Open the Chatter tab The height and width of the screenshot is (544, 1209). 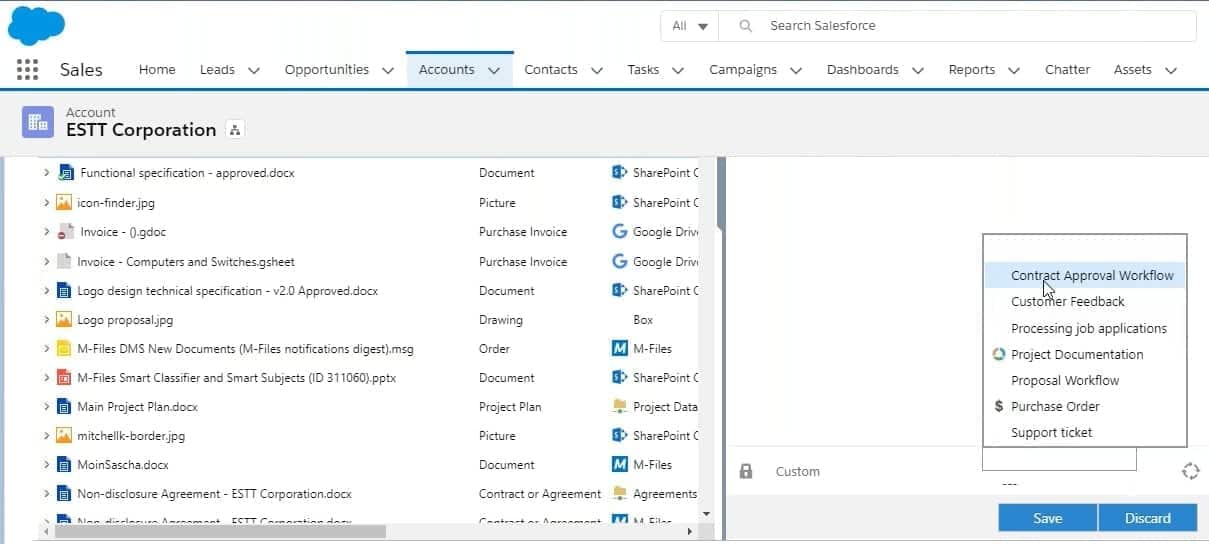pos(1067,70)
